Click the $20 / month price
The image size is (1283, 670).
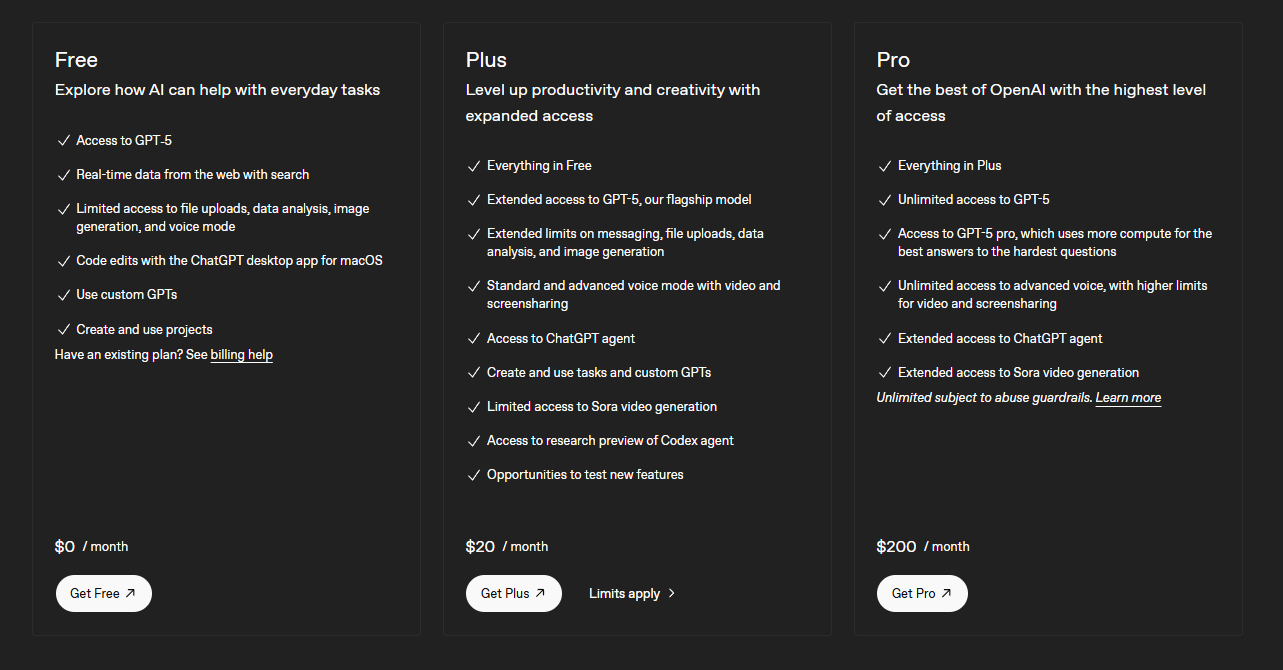point(507,546)
